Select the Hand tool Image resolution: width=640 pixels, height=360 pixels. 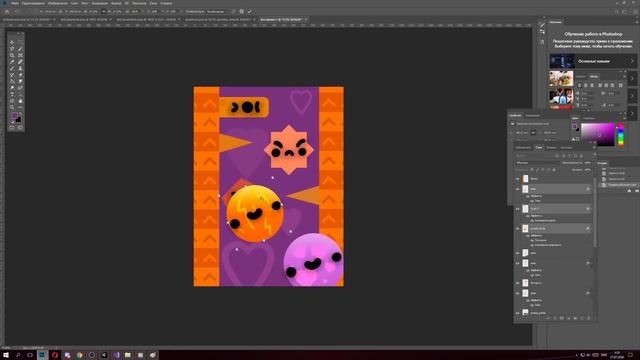click(x=20, y=101)
